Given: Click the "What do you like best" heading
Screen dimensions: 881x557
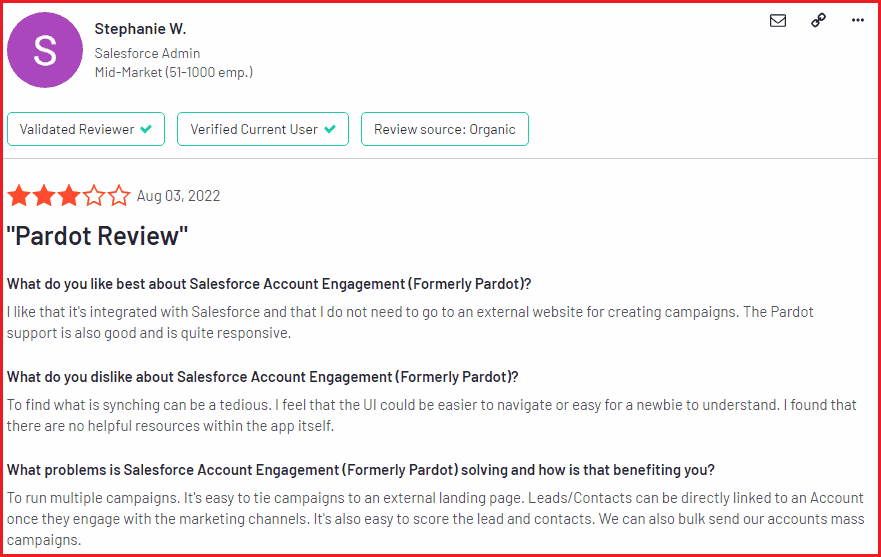Looking at the screenshot, I should coord(269,284).
